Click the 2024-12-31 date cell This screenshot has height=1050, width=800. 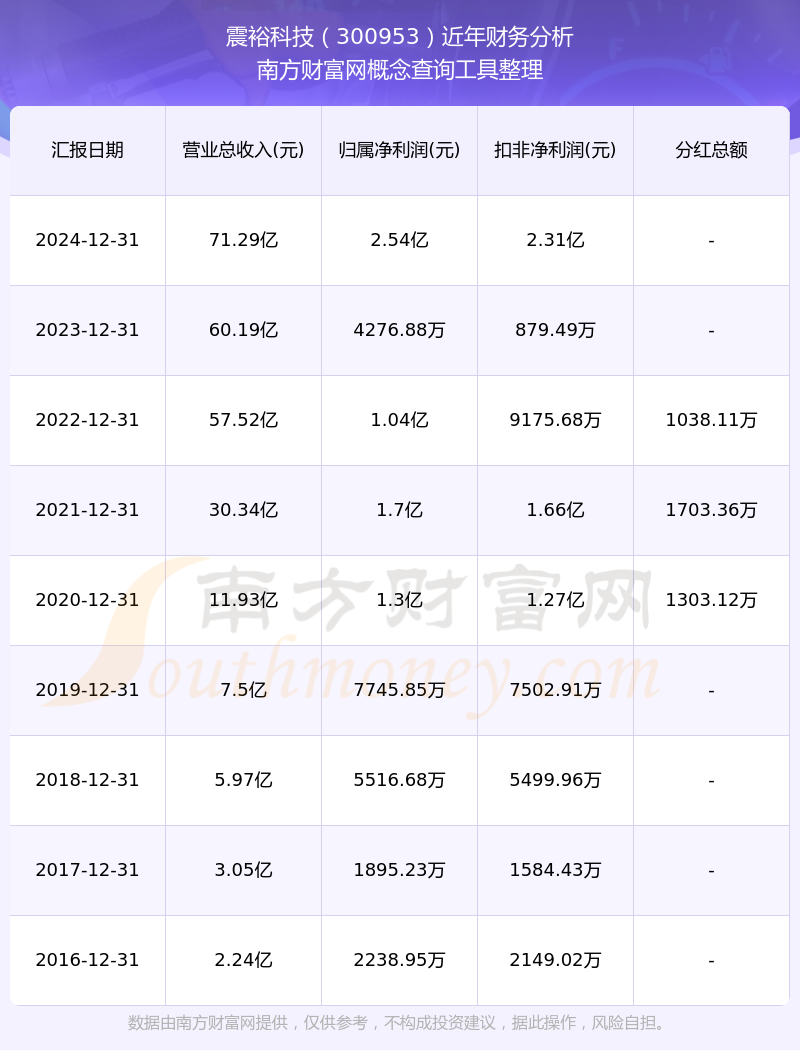coord(88,240)
